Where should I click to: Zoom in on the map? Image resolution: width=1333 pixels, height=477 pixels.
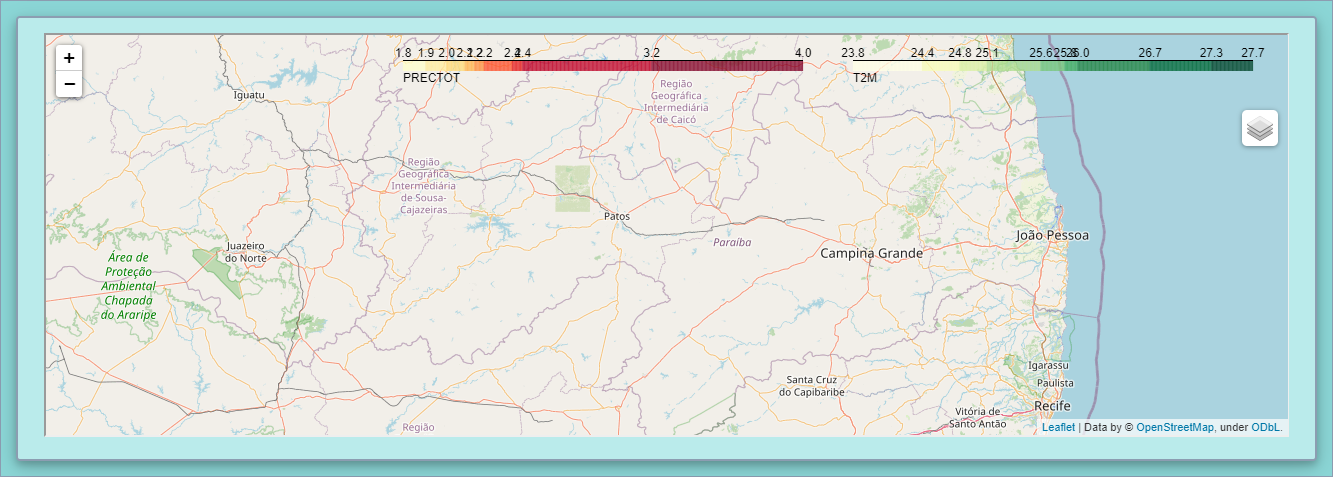[69, 58]
